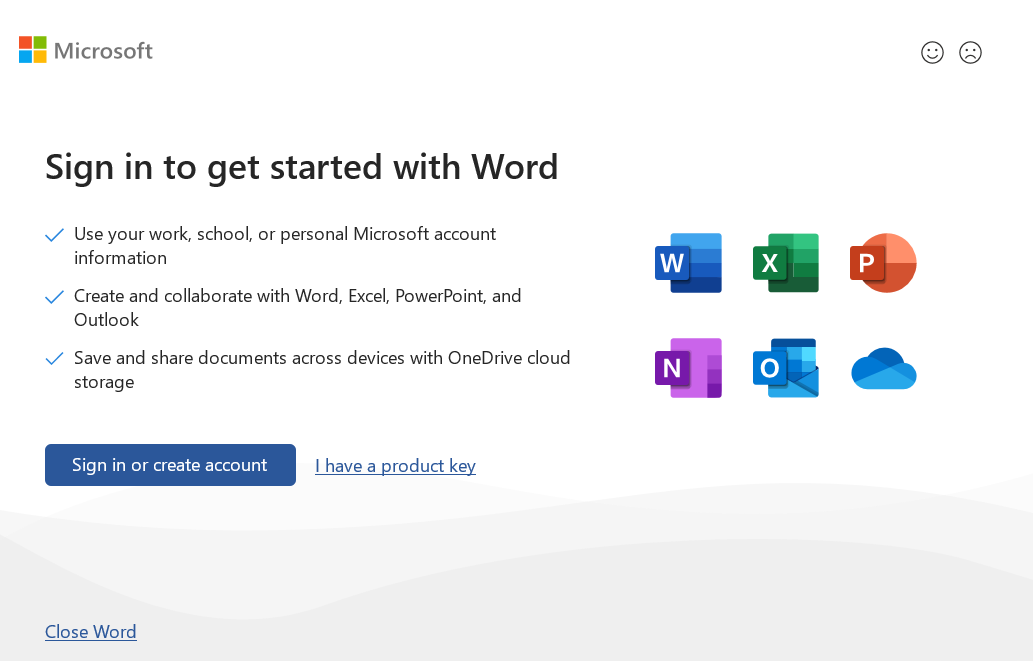
Task: Click checkmark beside Create and collaborate line
Action: point(54,297)
